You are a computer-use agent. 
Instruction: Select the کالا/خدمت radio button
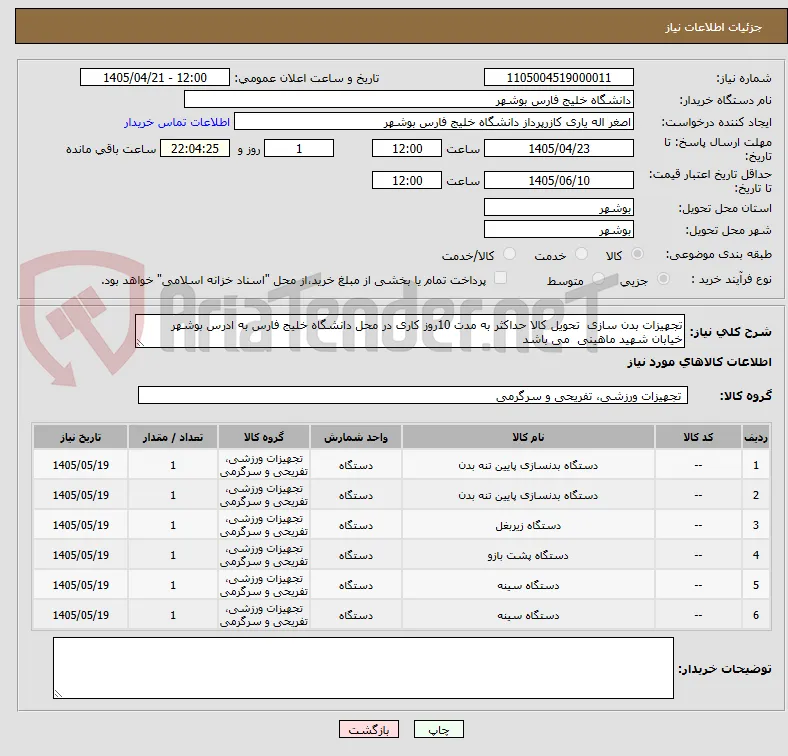pyautogui.click(x=509, y=254)
